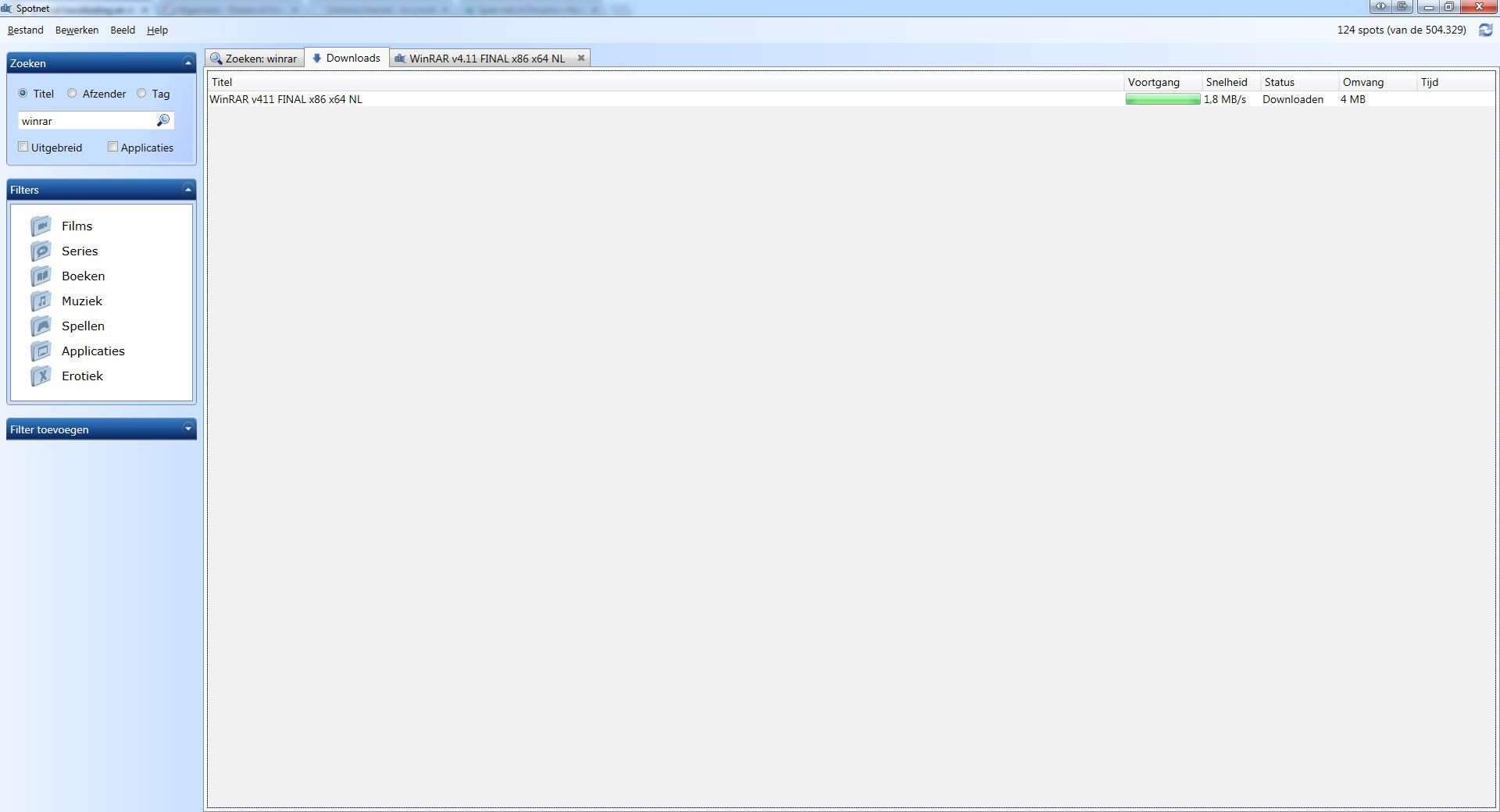Viewport: 1500px width, 812px height.
Task: Open the Spellen filter folder icon
Action: pos(41,326)
